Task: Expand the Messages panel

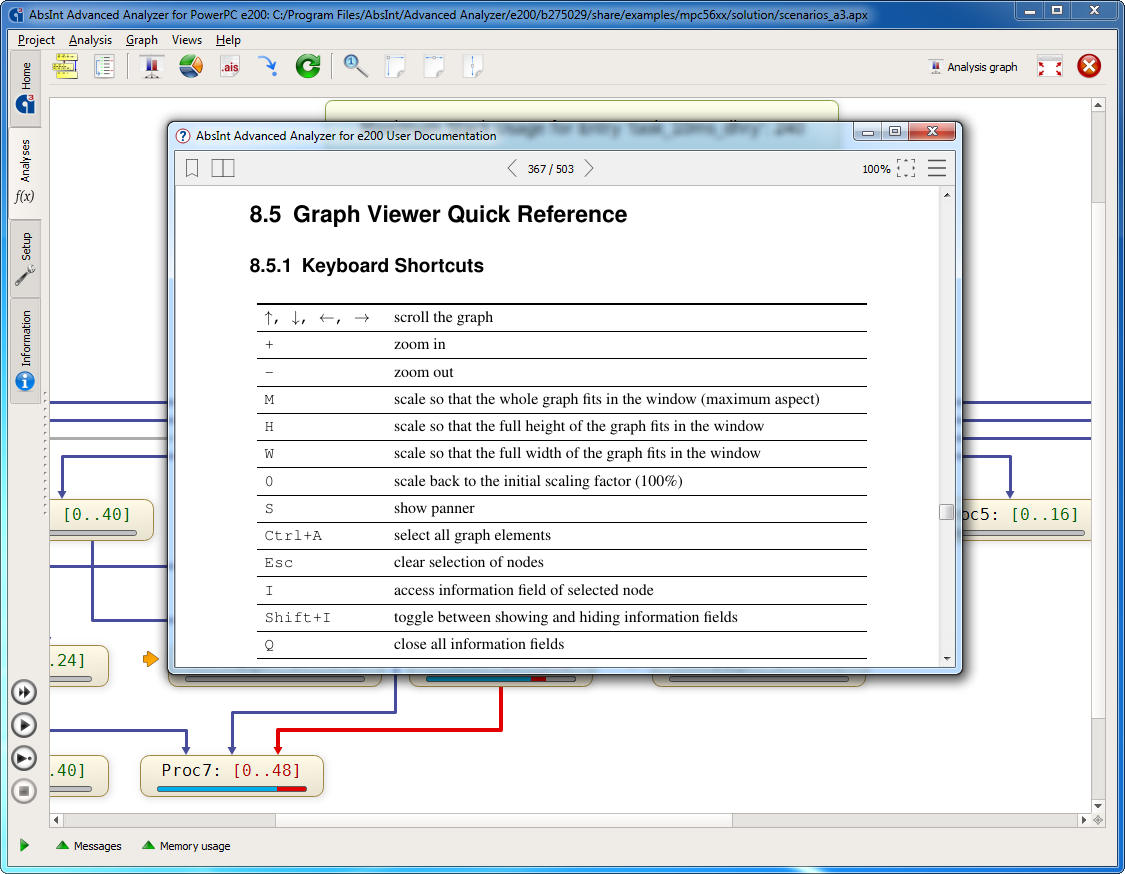Action: point(89,846)
